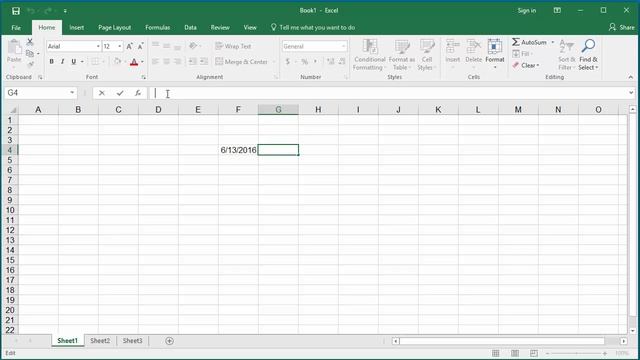Select the Sheet2 tab
640x360 pixels.
click(x=100, y=341)
